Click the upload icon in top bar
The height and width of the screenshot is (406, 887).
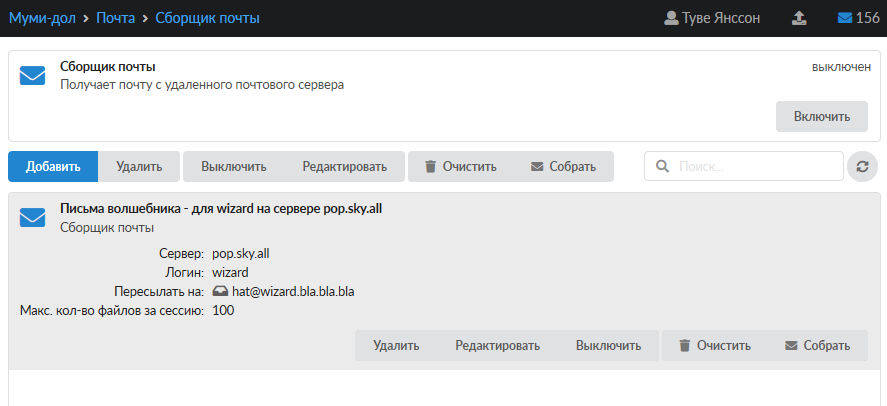[x=798, y=18]
